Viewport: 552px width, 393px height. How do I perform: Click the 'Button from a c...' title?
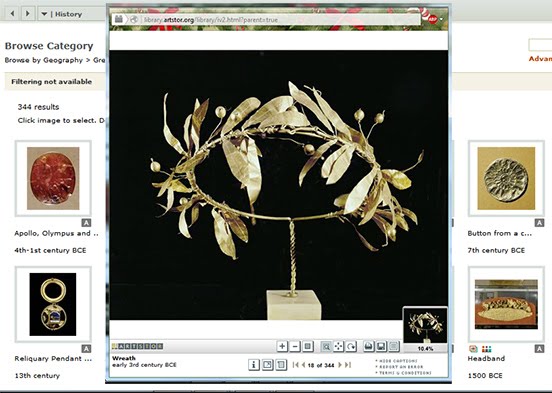tap(500, 233)
